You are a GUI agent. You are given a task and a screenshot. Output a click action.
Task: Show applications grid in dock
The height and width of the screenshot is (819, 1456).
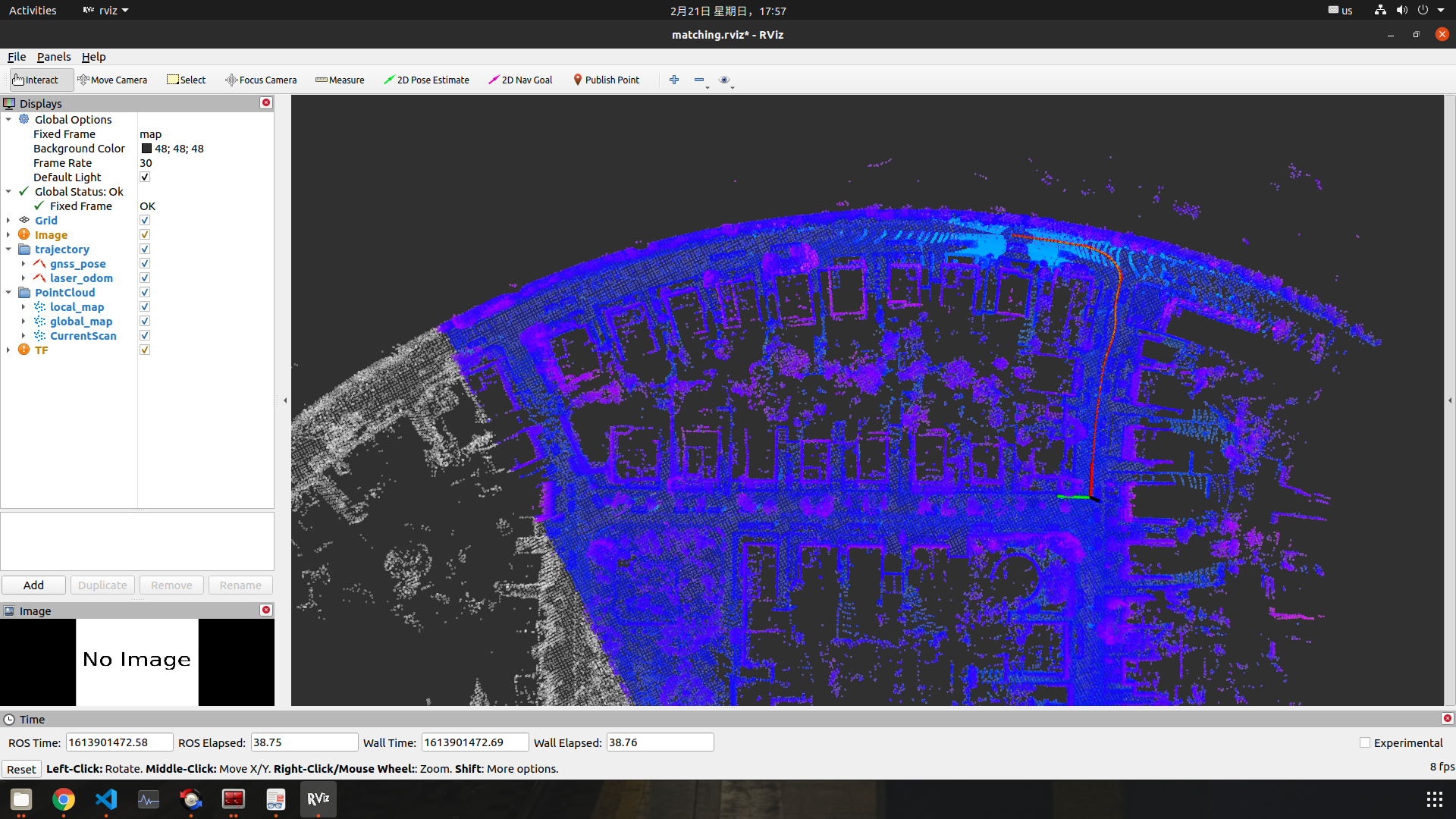pos(1434,799)
